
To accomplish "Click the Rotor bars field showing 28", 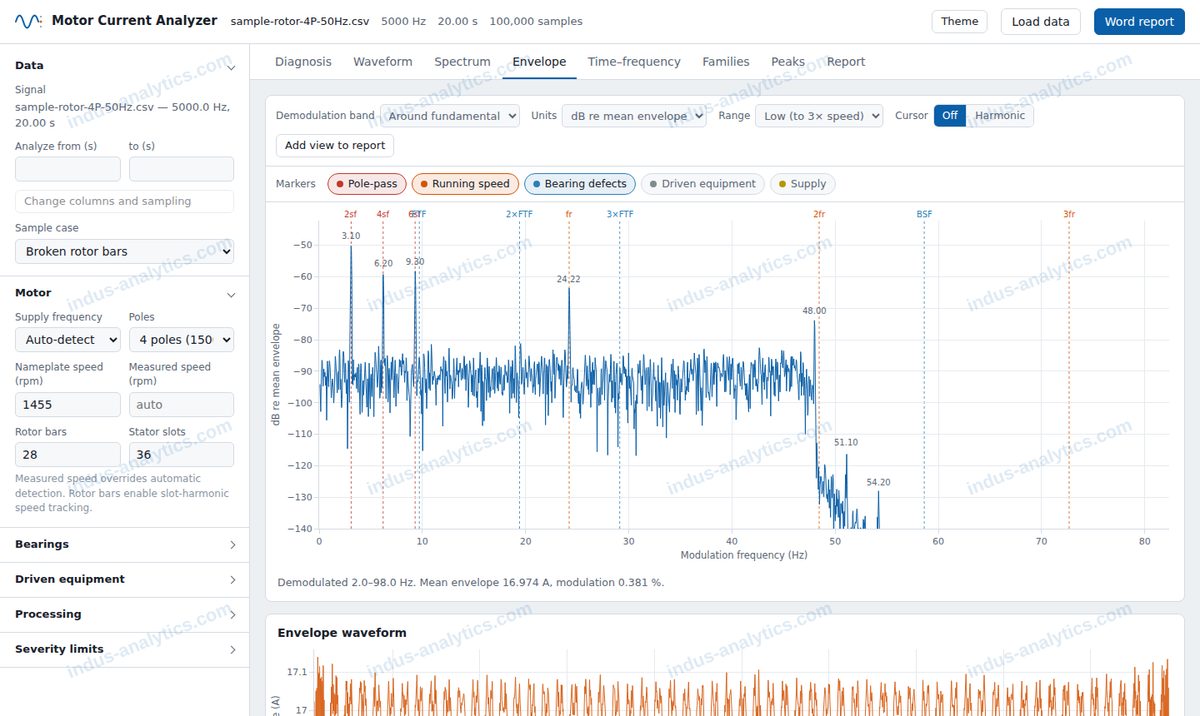I will point(68,455).
